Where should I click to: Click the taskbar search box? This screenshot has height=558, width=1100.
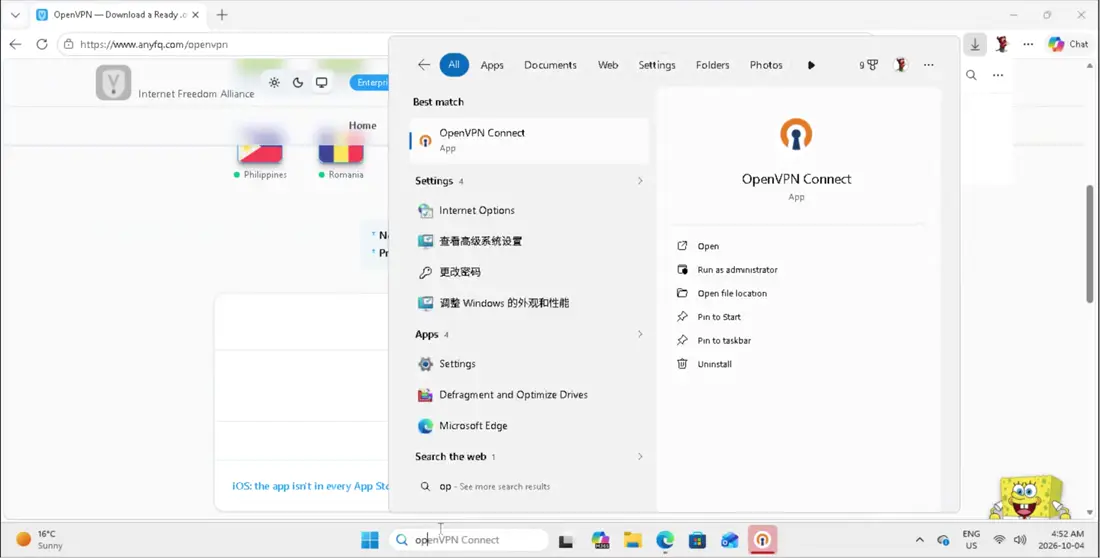(x=469, y=540)
